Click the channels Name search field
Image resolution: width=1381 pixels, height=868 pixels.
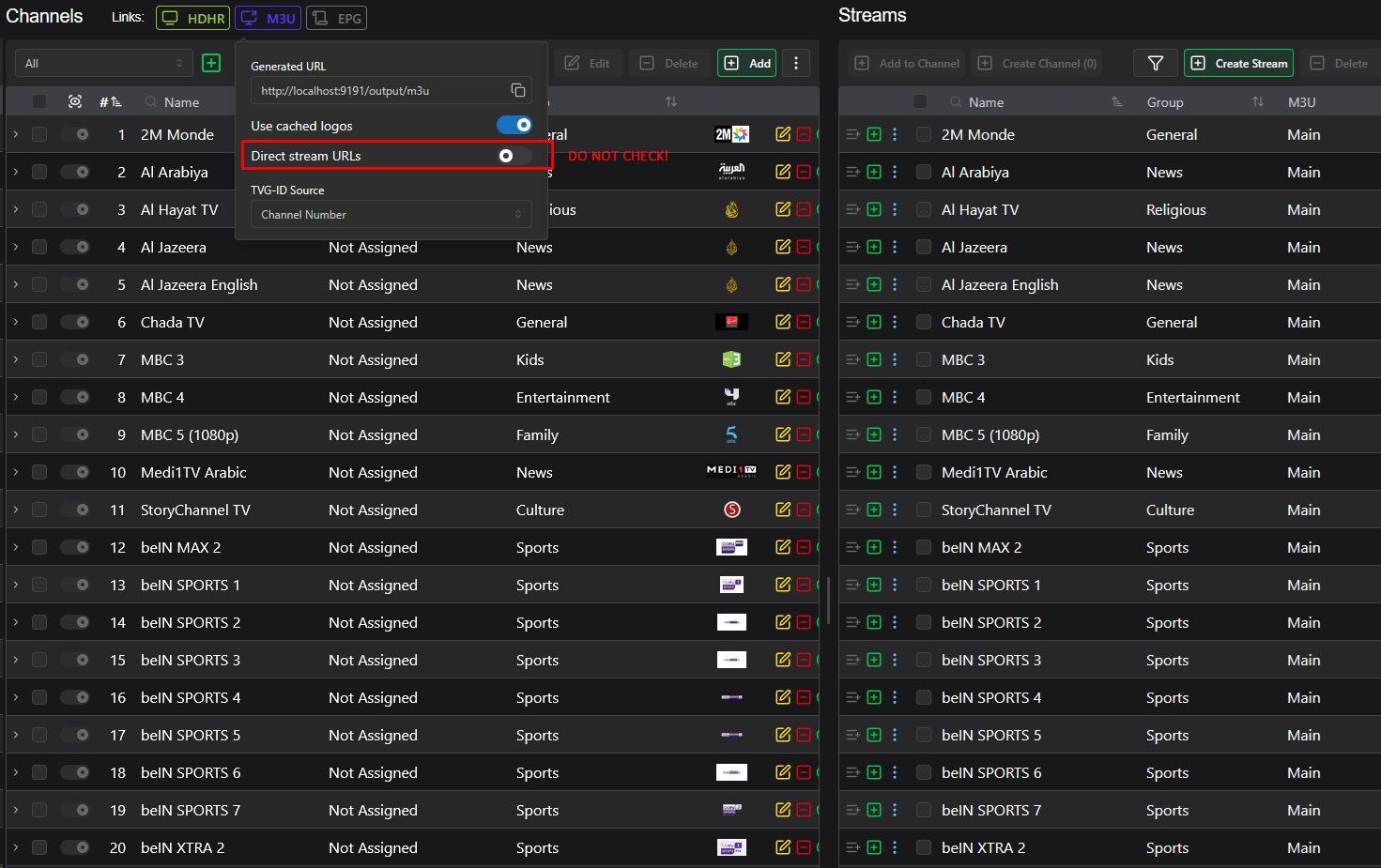(x=182, y=101)
